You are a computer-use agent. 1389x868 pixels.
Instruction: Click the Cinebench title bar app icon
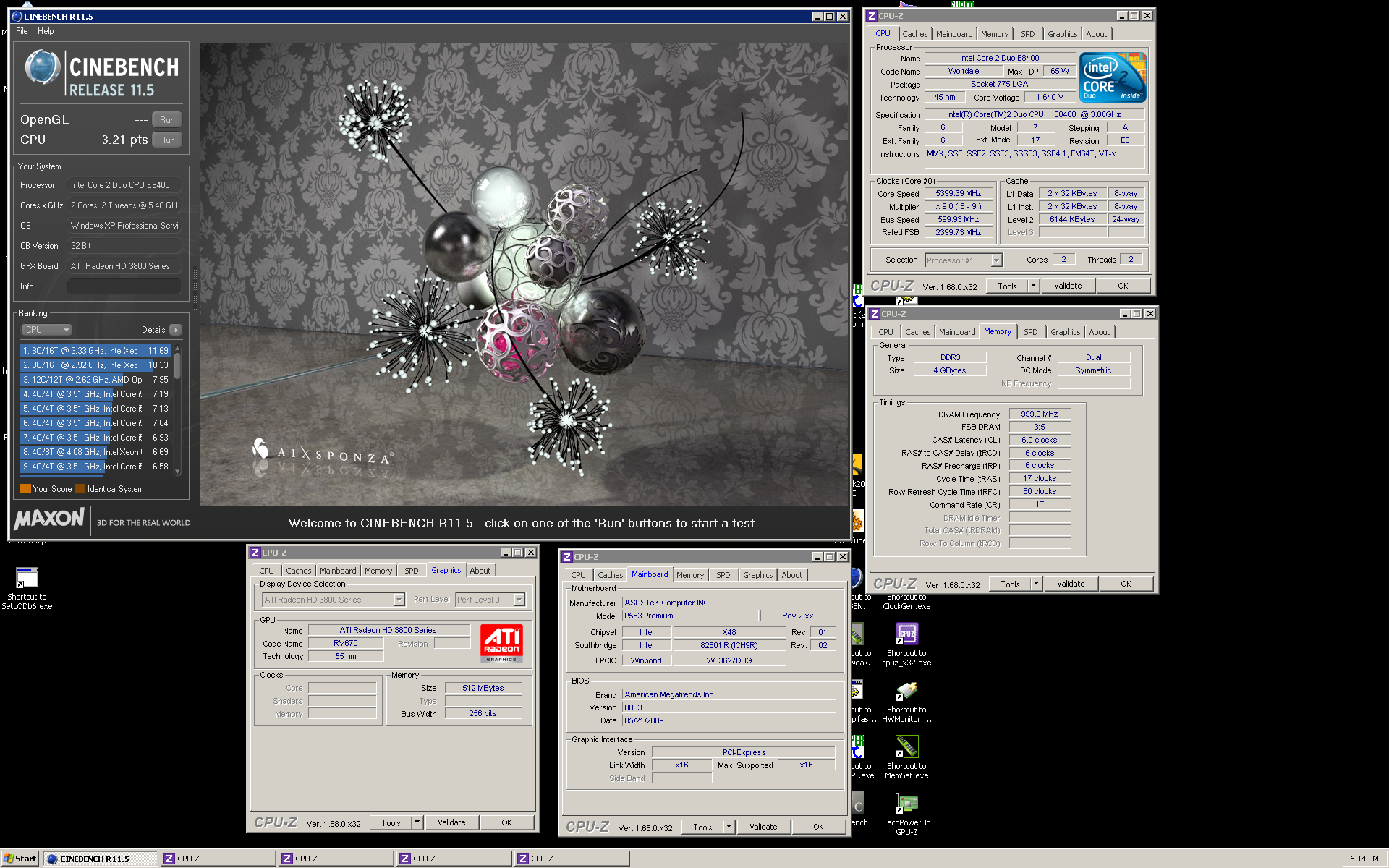[x=17, y=16]
